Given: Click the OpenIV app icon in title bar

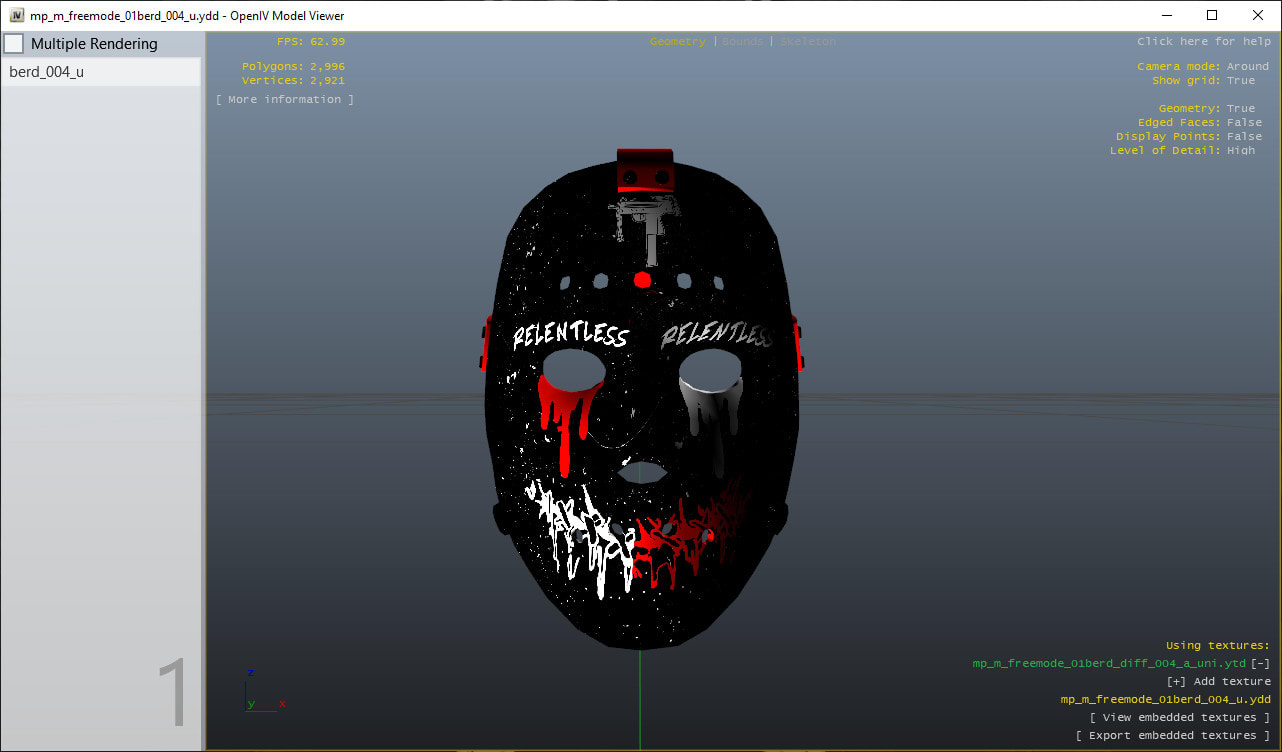Looking at the screenshot, I should pyautogui.click(x=16, y=15).
